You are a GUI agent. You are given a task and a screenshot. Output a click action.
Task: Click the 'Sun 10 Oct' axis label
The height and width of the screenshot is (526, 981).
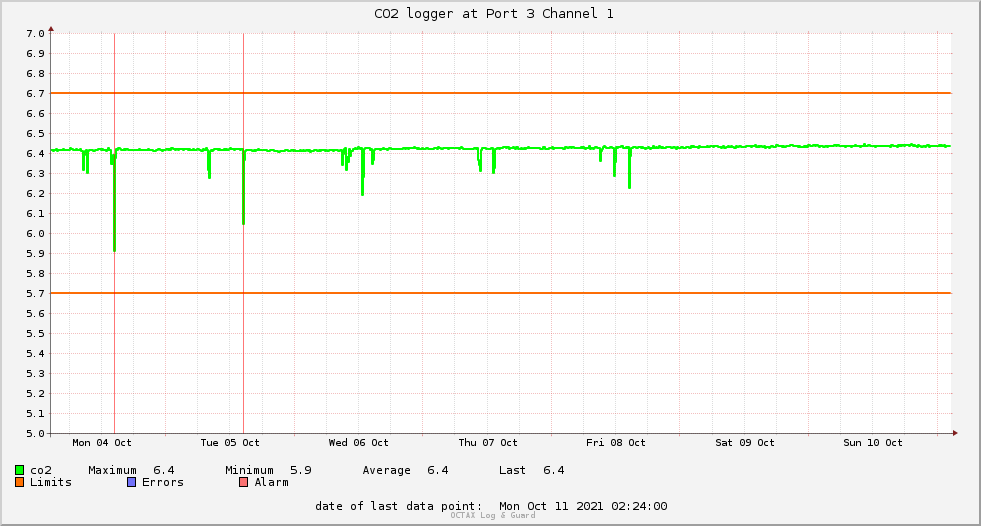pos(873,442)
